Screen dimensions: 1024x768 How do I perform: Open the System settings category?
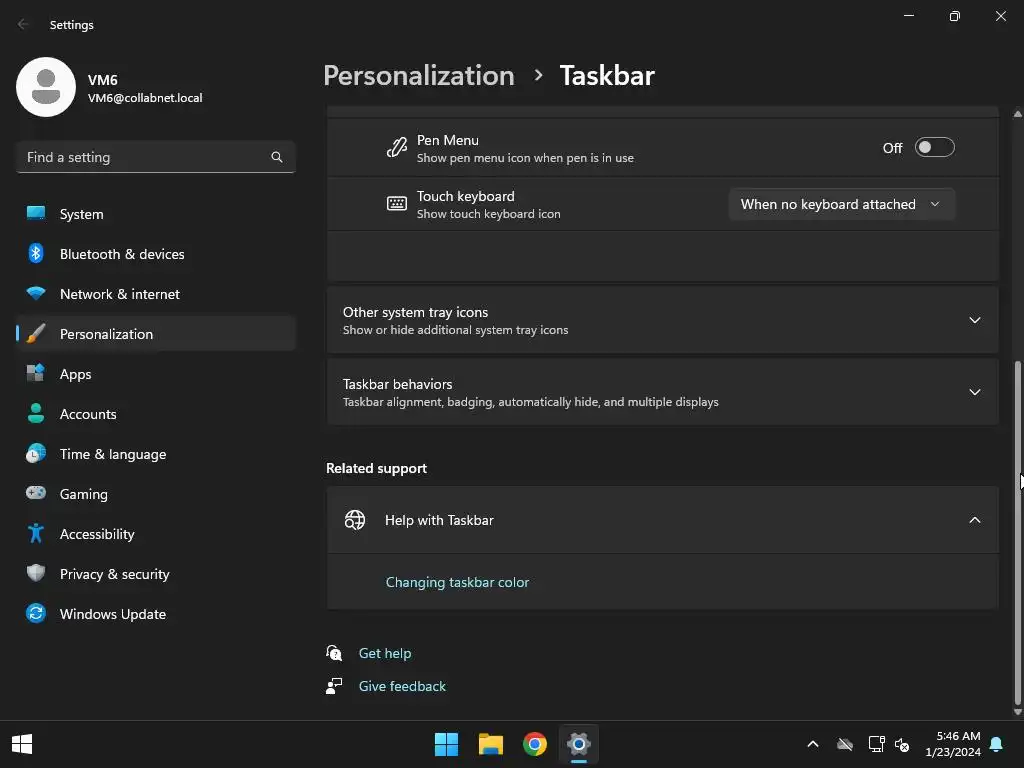(155, 214)
